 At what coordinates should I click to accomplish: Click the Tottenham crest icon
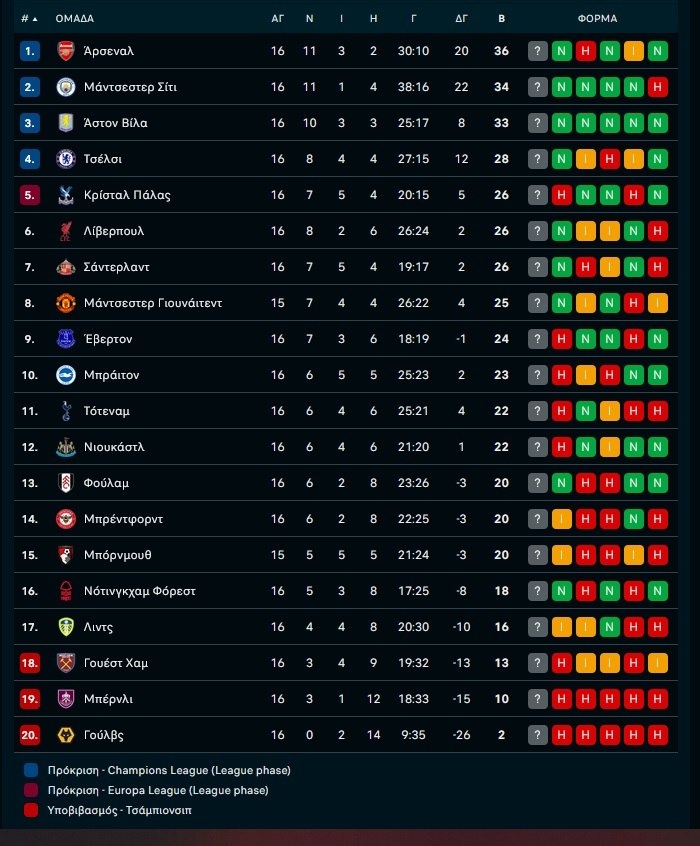tap(66, 411)
